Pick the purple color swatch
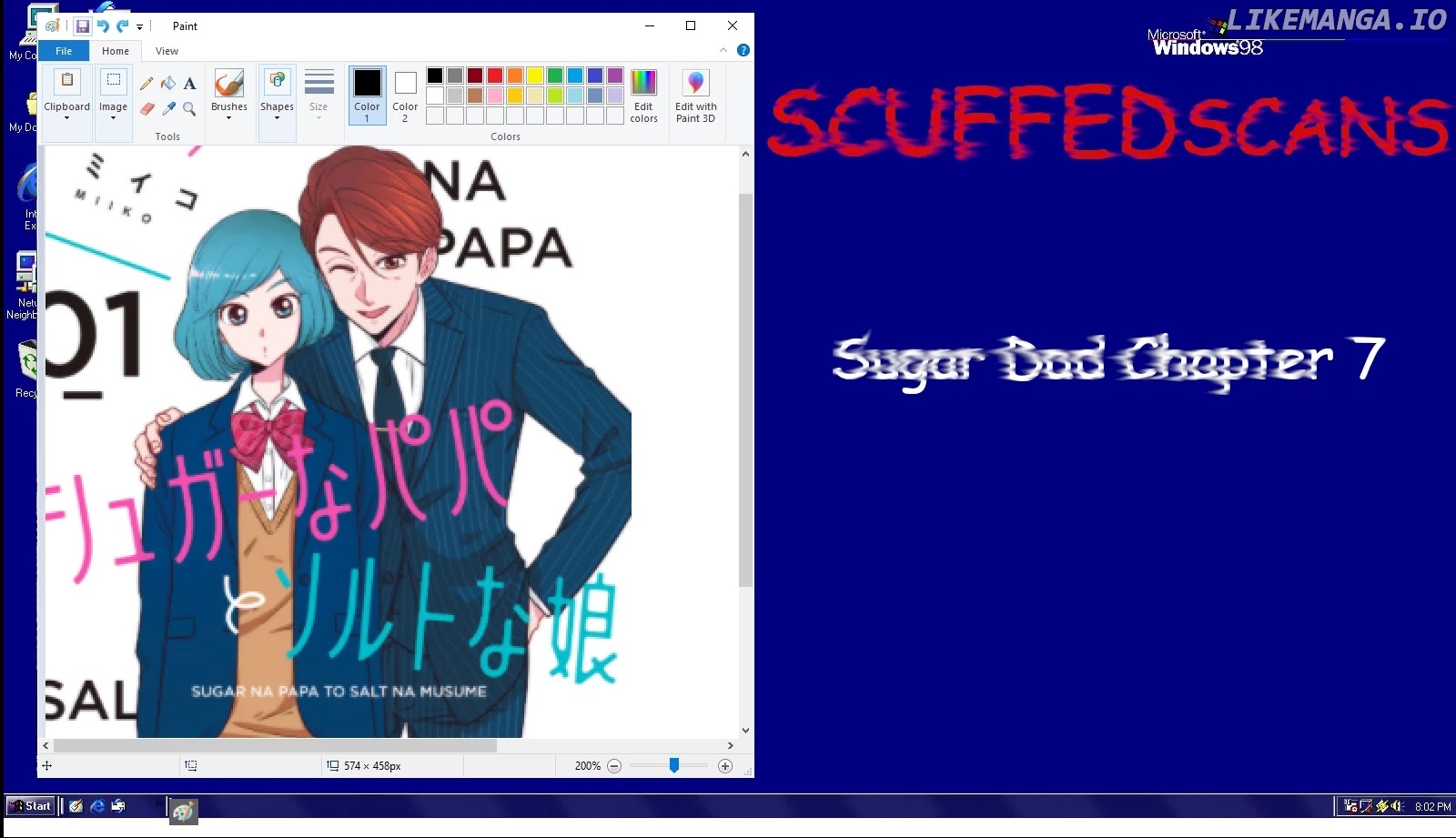This screenshot has height=838, width=1456. point(615,76)
